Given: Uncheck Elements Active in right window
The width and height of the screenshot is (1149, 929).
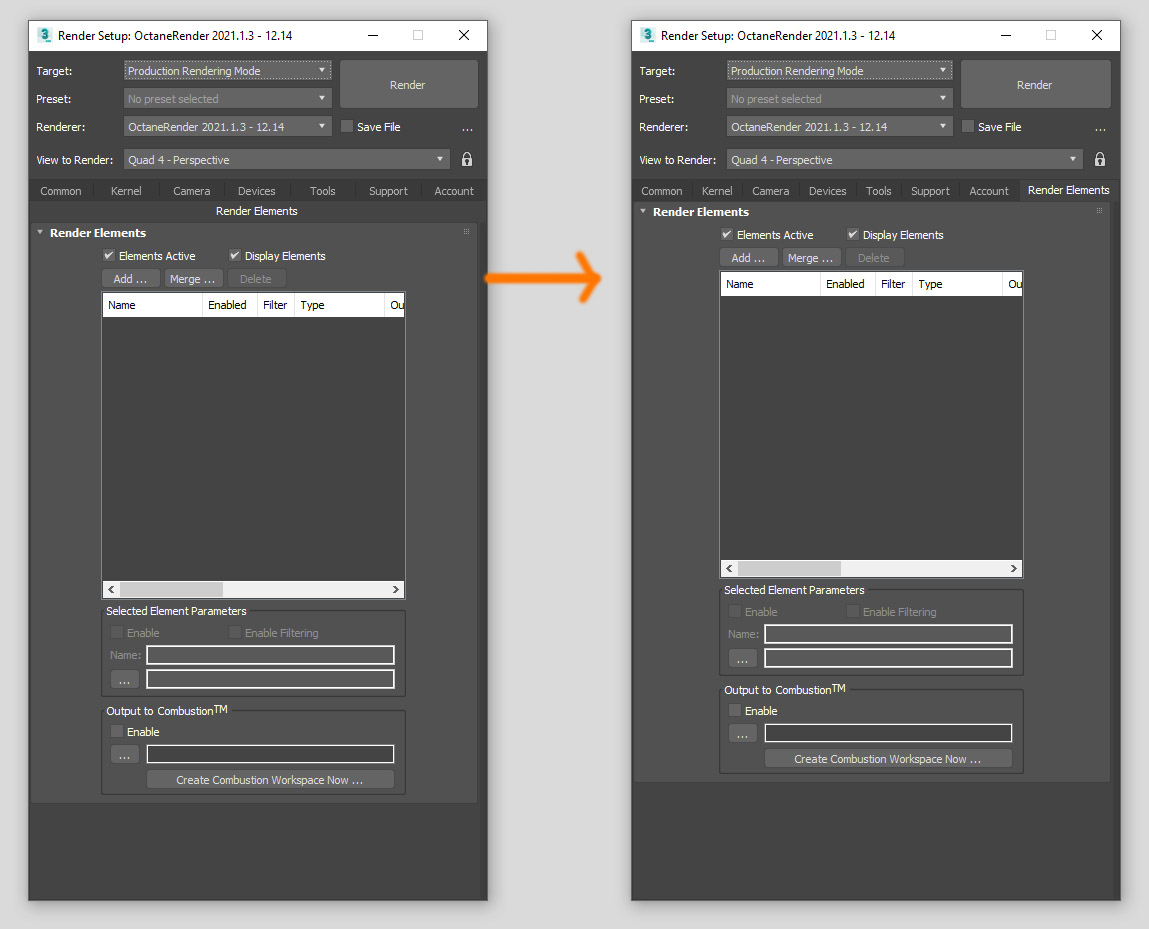Looking at the screenshot, I should [x=726, y=234].
